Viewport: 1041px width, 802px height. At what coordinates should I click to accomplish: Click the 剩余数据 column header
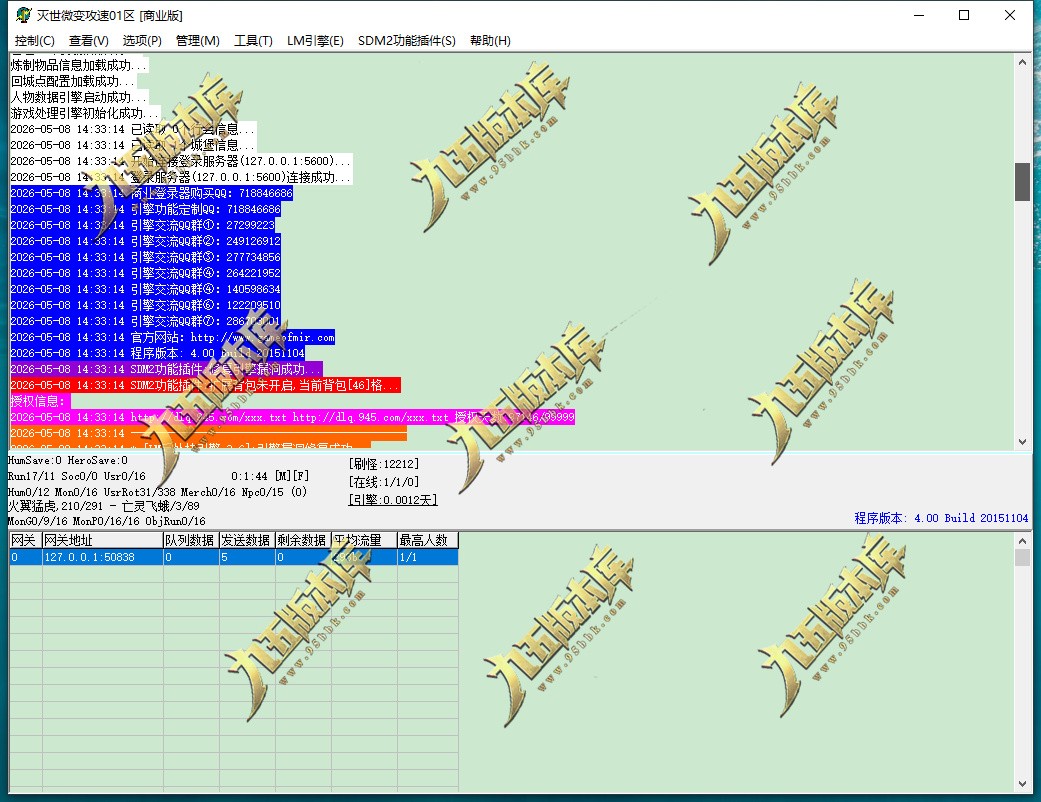(303, 540)
